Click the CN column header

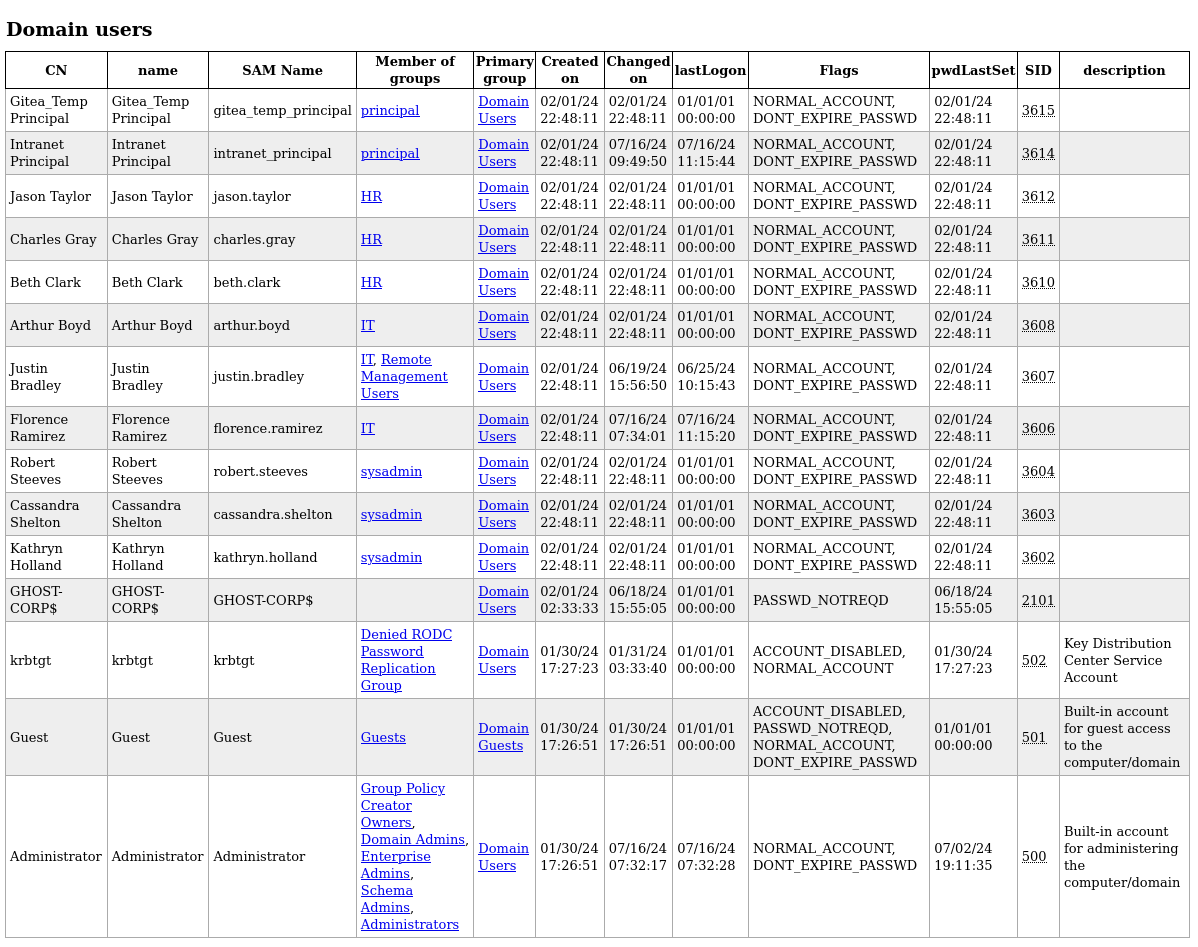click(56, 70)
